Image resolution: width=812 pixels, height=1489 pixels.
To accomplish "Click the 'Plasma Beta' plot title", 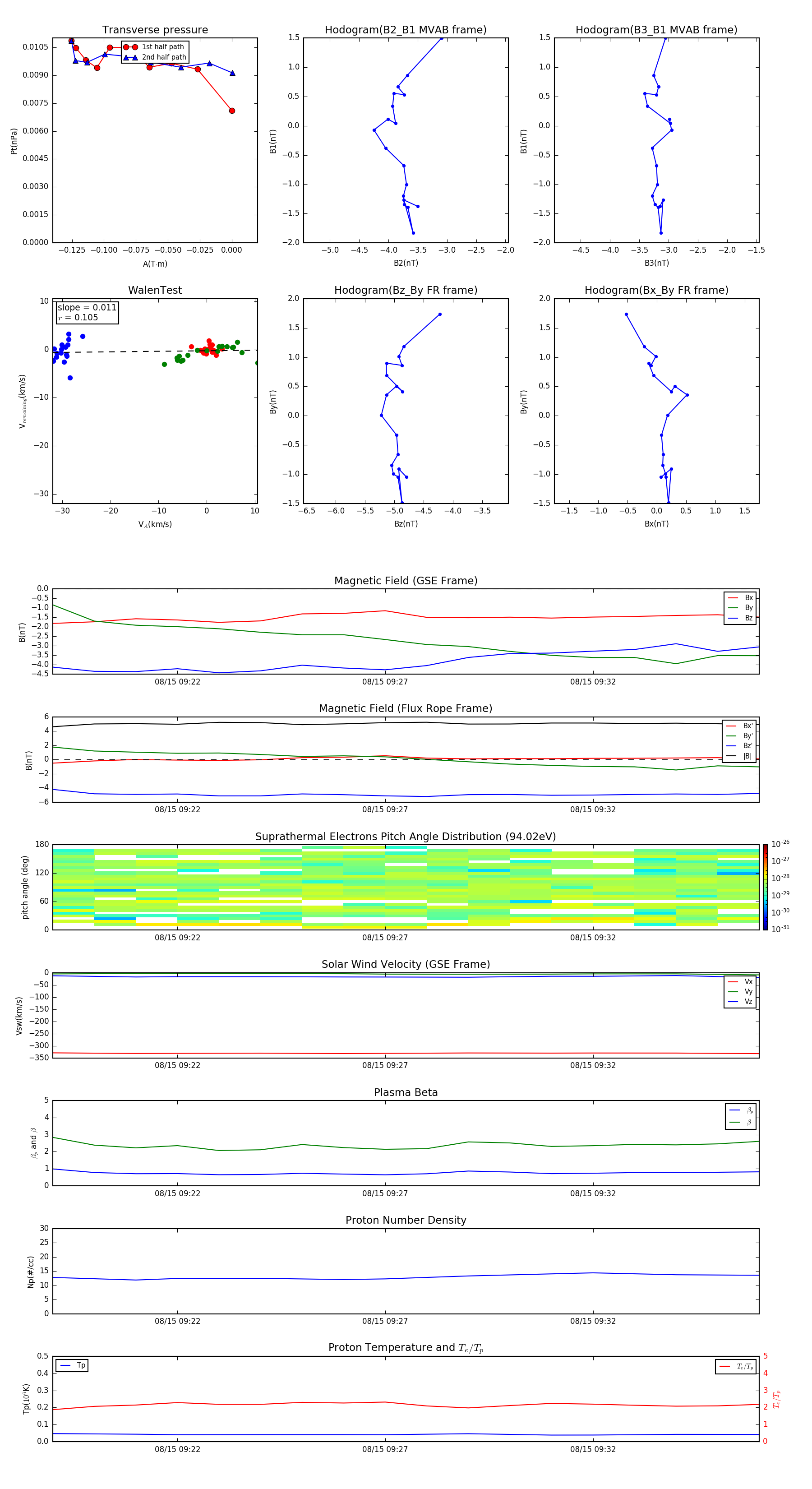I will (406, 1092).
